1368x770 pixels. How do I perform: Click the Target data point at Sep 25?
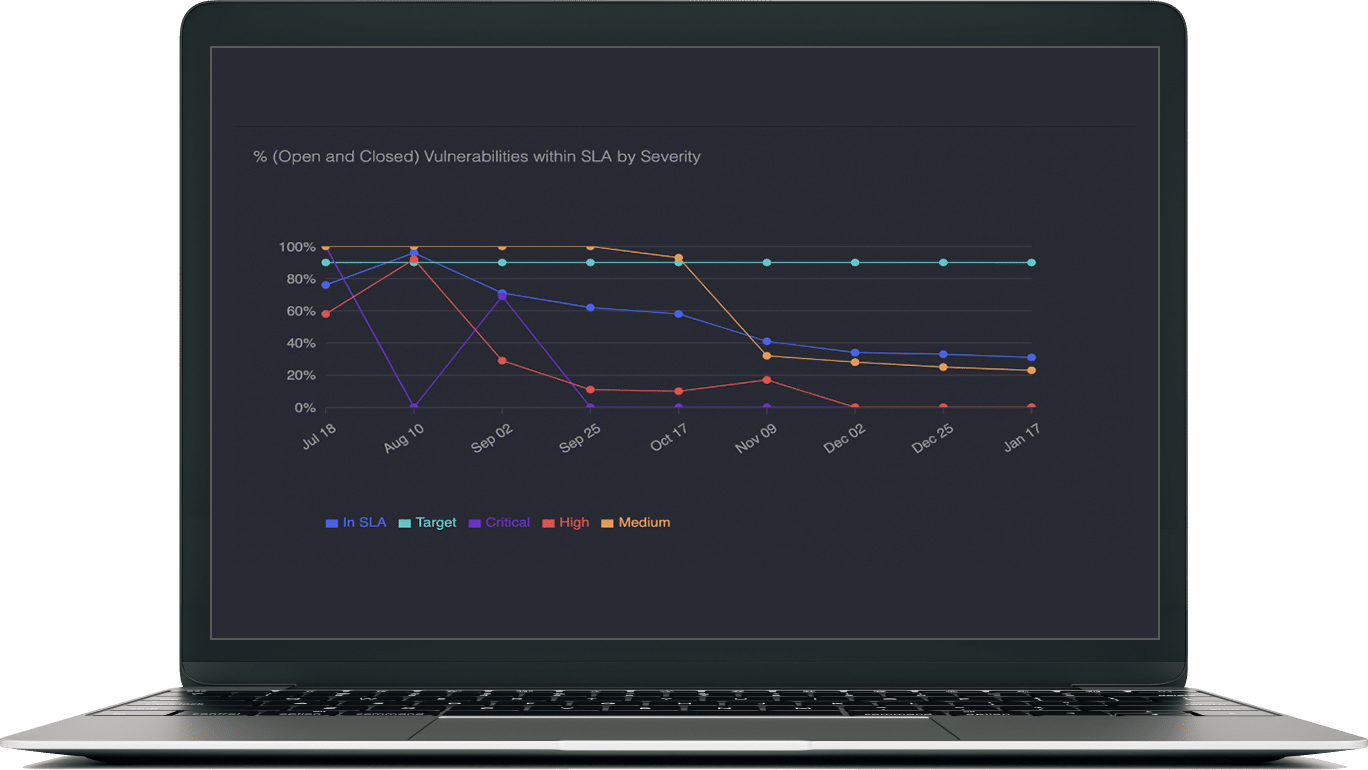point(590,263)
